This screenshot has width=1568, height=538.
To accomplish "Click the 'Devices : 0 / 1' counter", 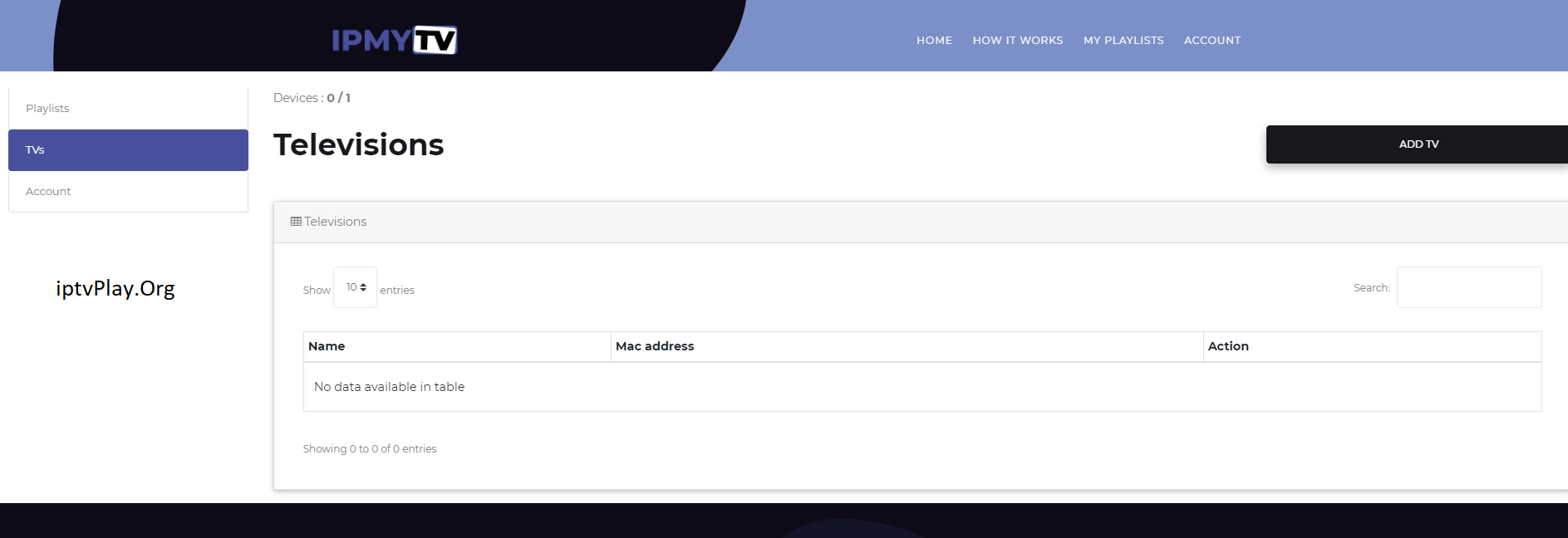I will tap(312, 98).
